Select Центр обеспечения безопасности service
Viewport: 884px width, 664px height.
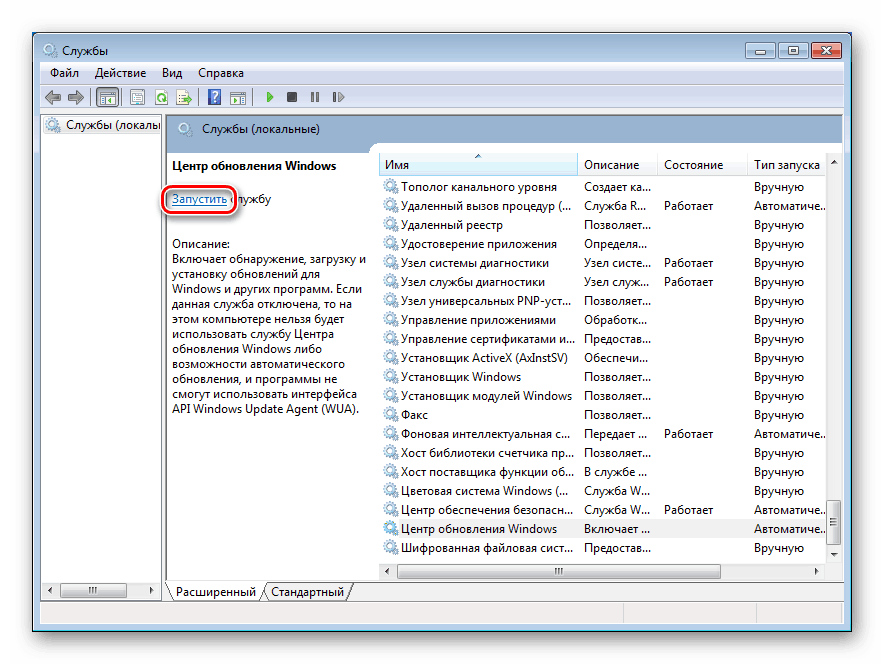pos(487,510)
